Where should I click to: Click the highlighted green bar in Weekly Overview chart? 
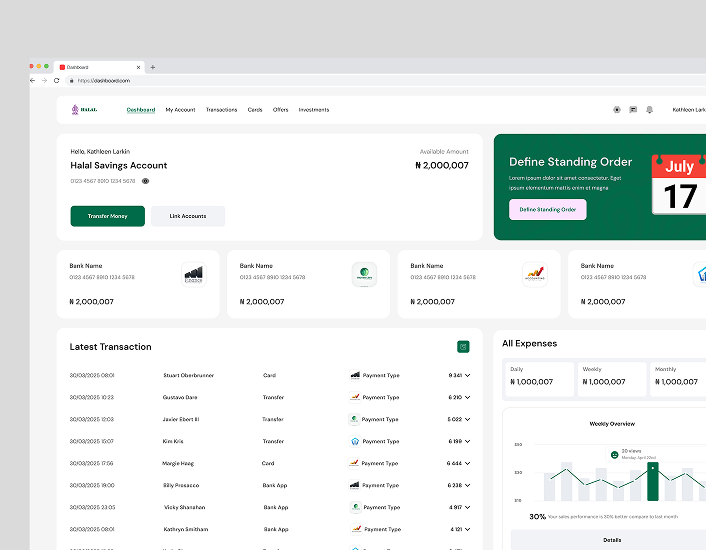coord(653,481)
